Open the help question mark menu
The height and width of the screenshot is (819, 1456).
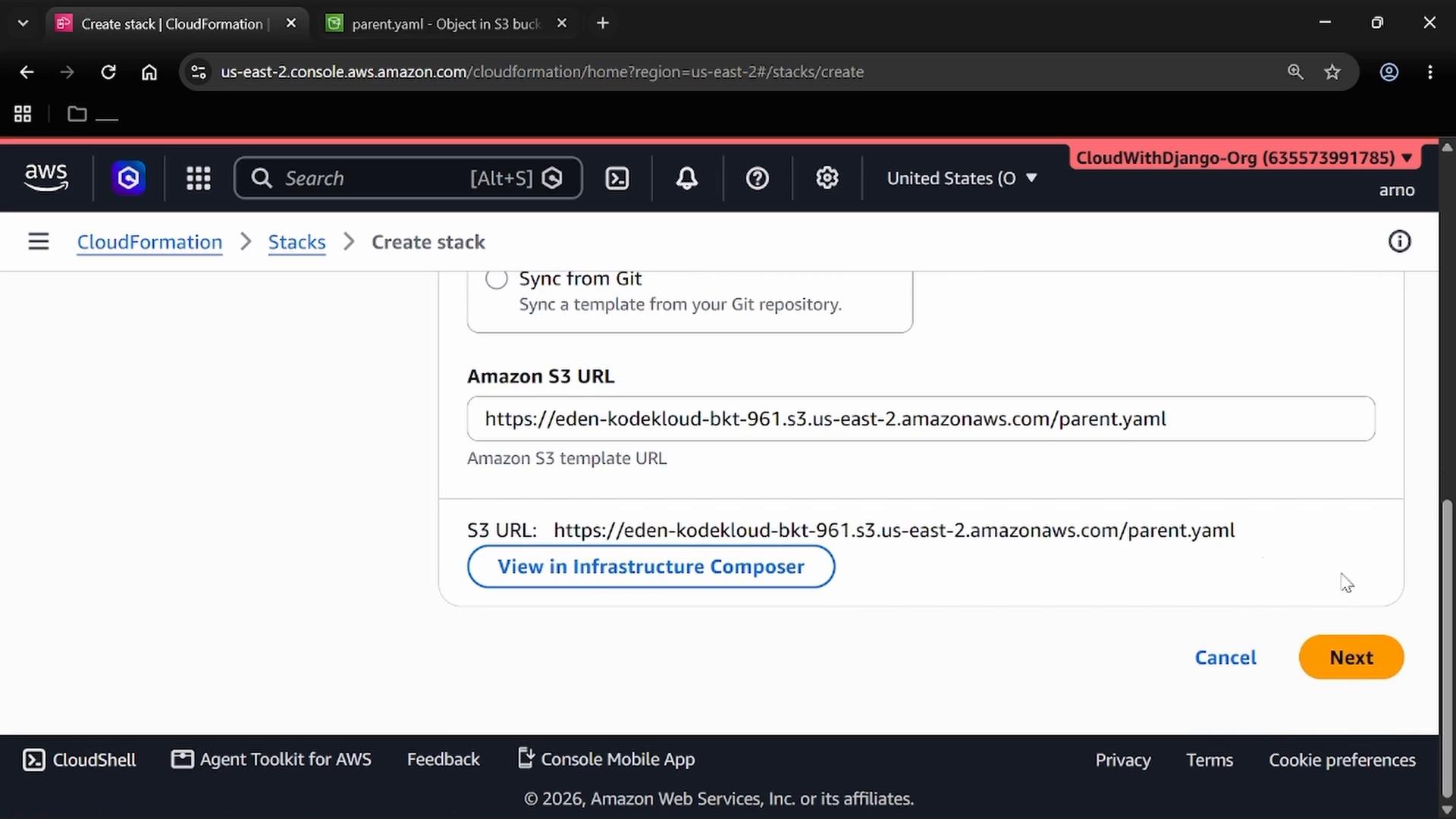758,178
